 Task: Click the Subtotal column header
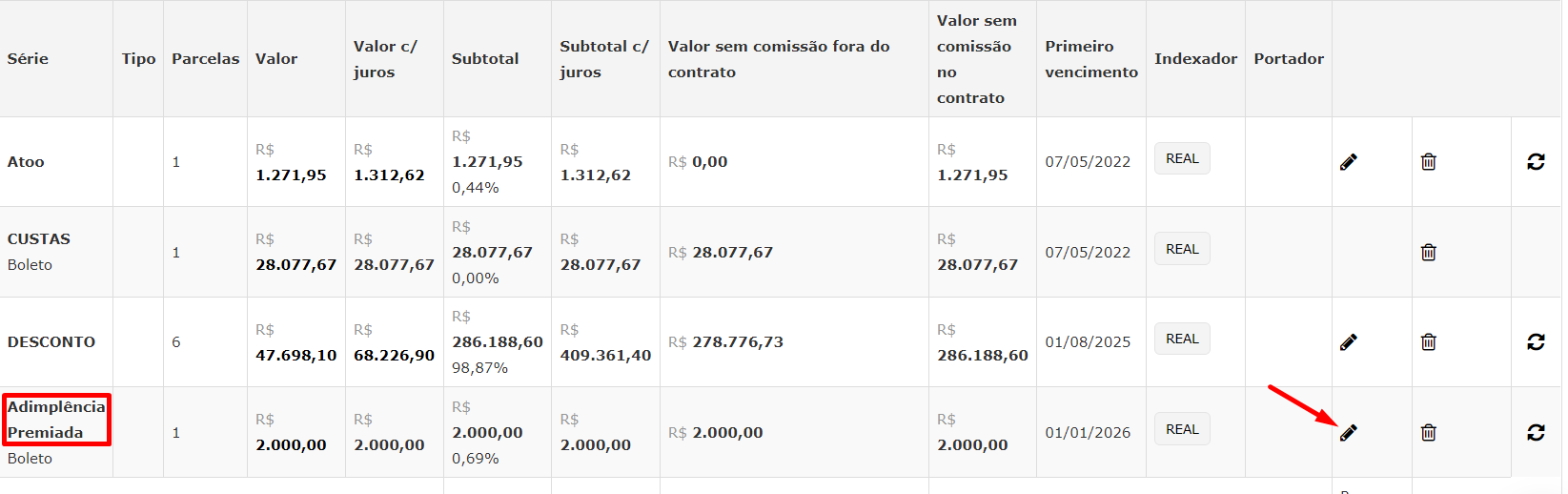(485, 59)
